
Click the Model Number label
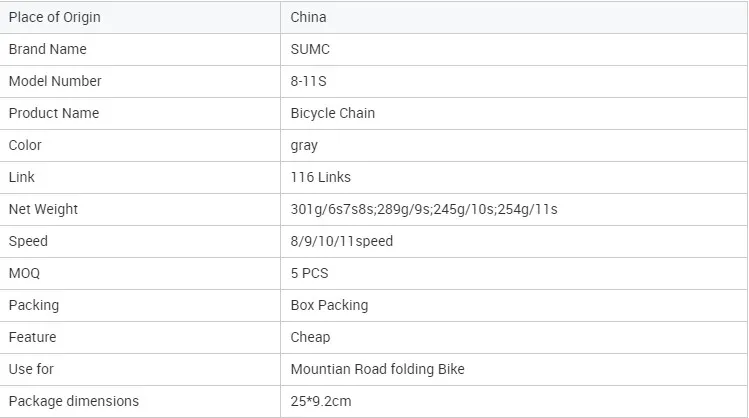click(55, 81)
